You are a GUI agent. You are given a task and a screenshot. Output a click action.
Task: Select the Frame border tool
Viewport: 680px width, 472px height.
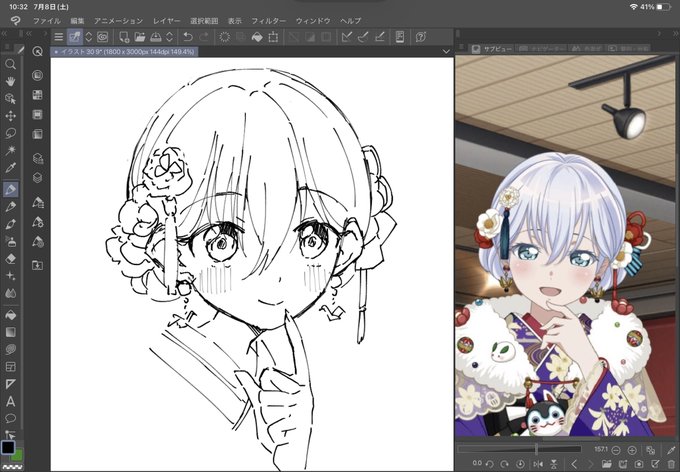(10, 367)
